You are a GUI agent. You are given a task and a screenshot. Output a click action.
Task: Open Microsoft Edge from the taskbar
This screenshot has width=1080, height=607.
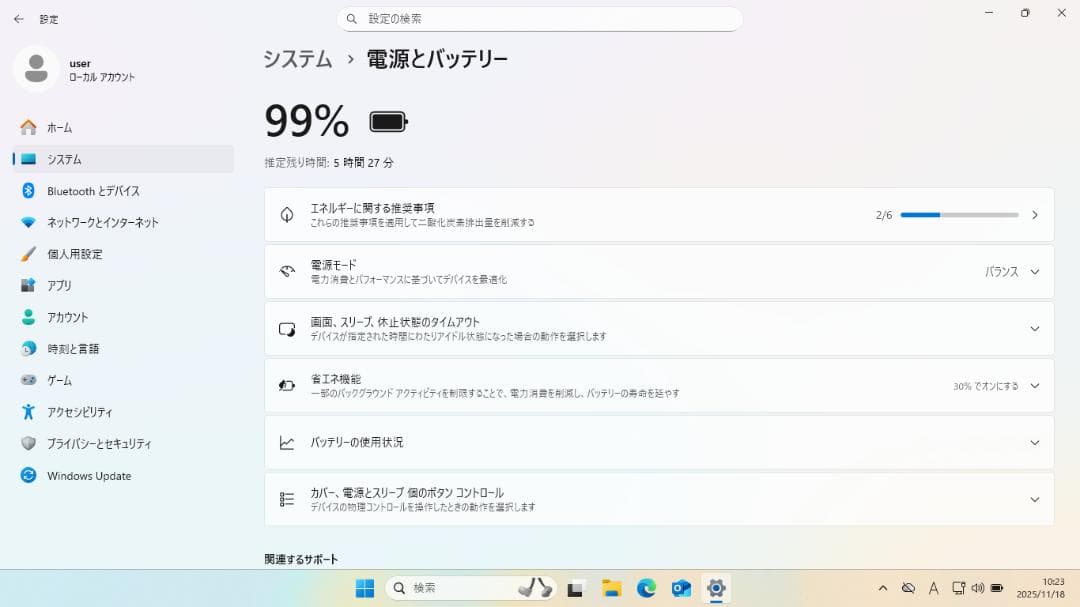point(645,588)
